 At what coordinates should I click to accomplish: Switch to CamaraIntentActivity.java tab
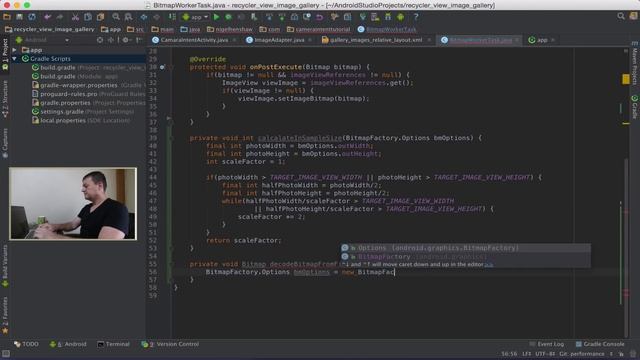click(194, 40)
